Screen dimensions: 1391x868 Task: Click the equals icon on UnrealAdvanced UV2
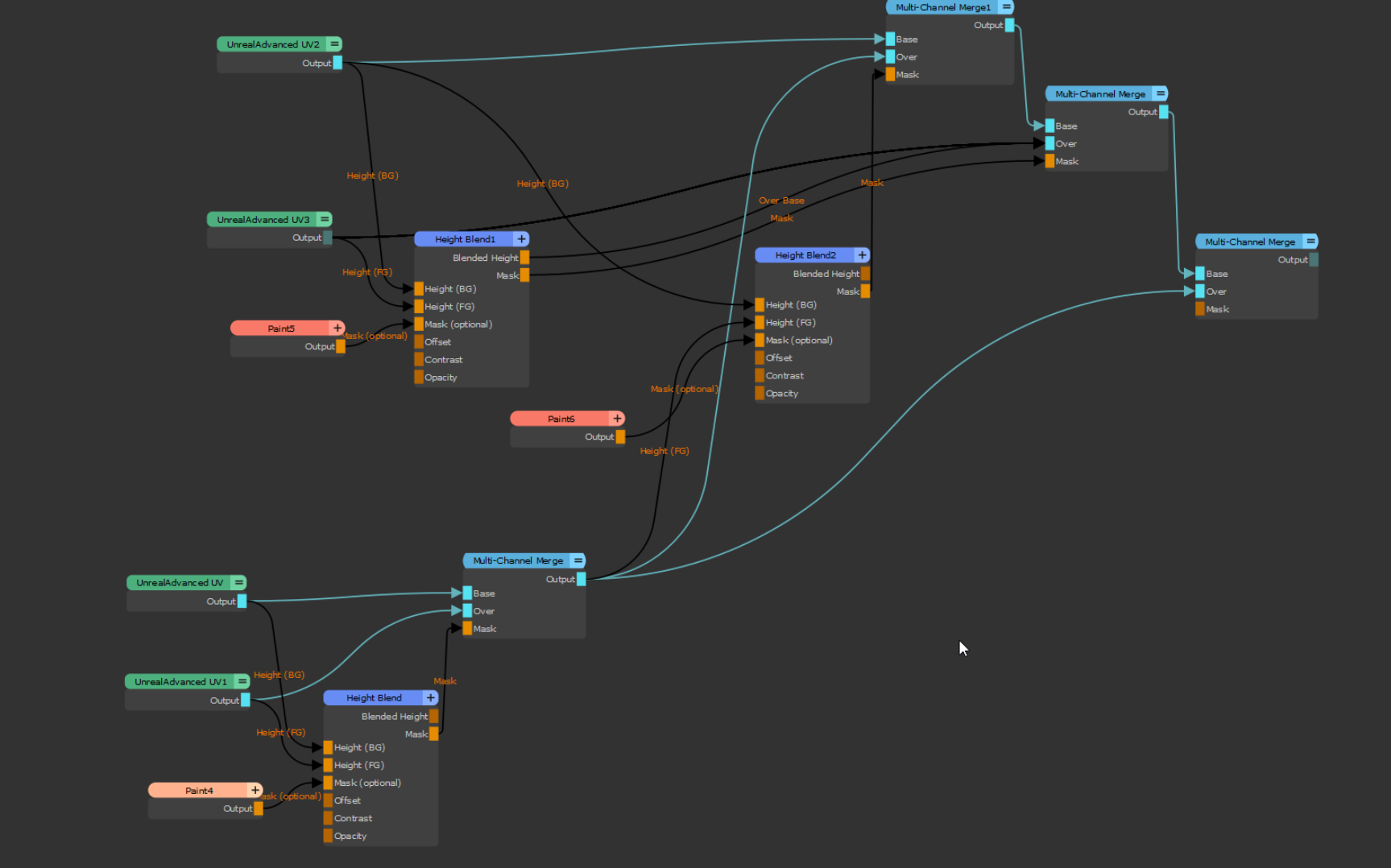click(334, 44)
